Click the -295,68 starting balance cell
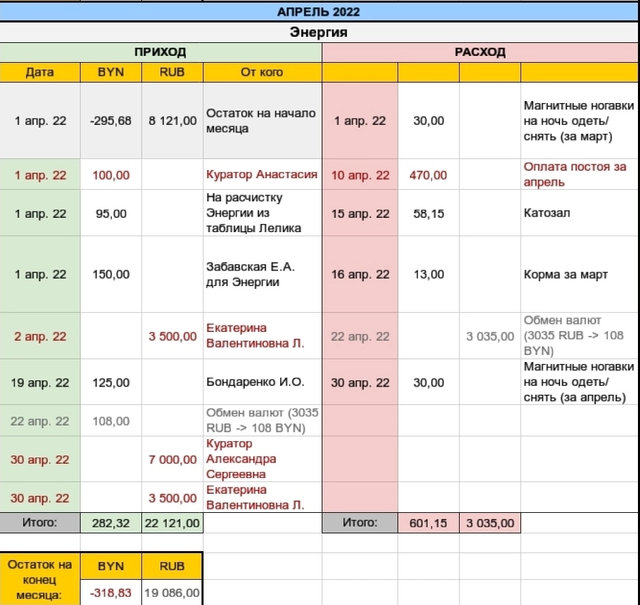This screenshot has width=640, height=605. pyautogui.click(x=110, y=121)
